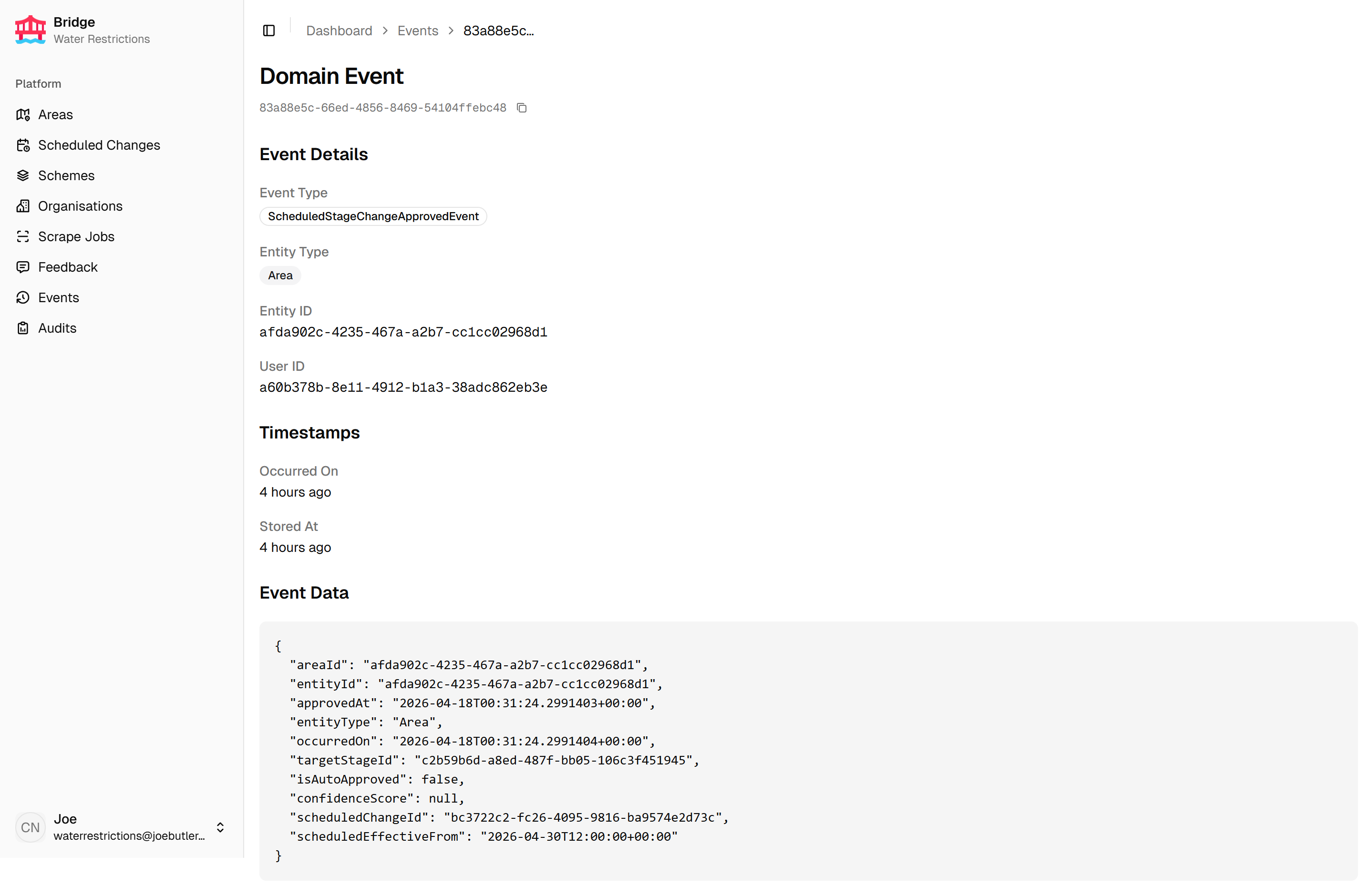The image size is (1359, 896).
Task: Expand the Joe user account menu
Action: pos(220,827)
